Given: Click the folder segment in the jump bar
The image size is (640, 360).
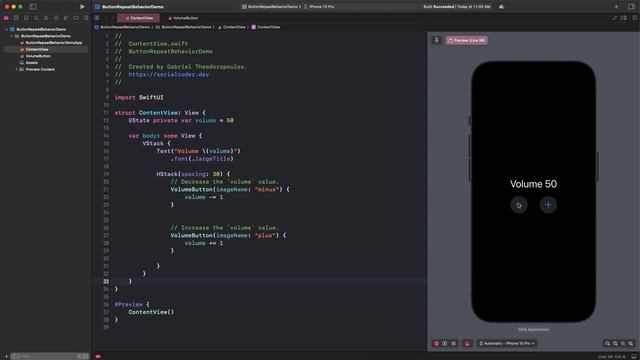Looking at the screenshot, I should tap(183, 27).
